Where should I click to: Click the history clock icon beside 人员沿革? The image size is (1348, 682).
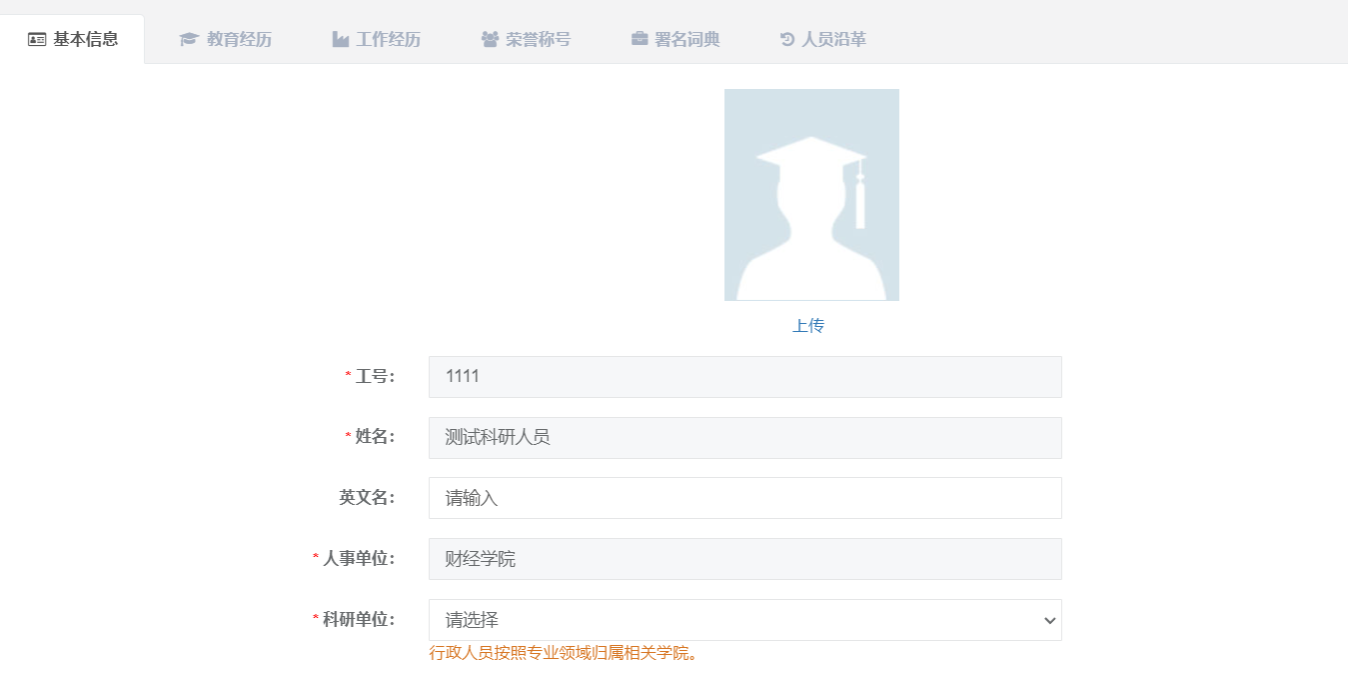pos(787,40)
